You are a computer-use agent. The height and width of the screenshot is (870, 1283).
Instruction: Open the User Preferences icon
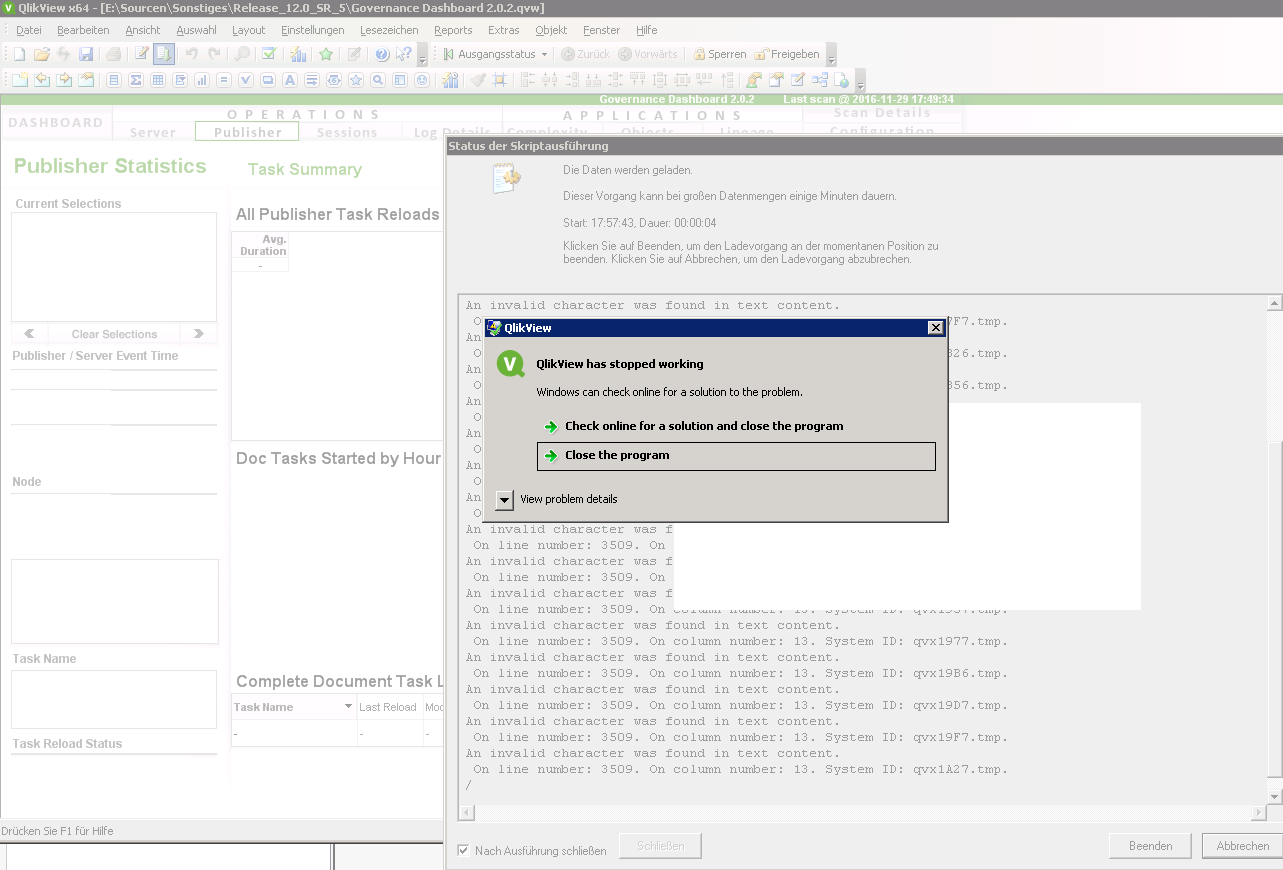coord(753,80)
